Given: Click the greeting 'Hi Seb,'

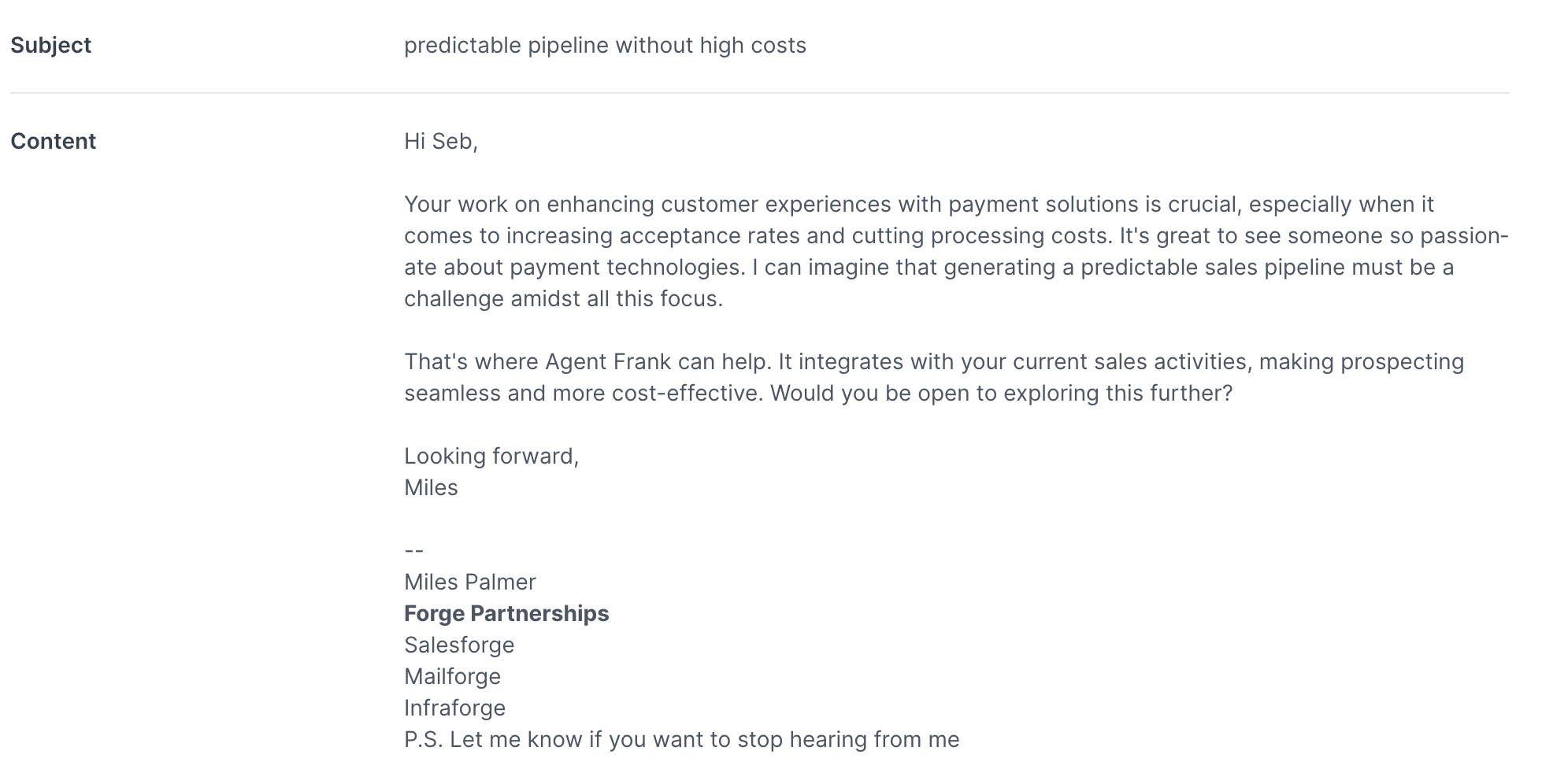Looking at the screenshot, I should 441,142.
